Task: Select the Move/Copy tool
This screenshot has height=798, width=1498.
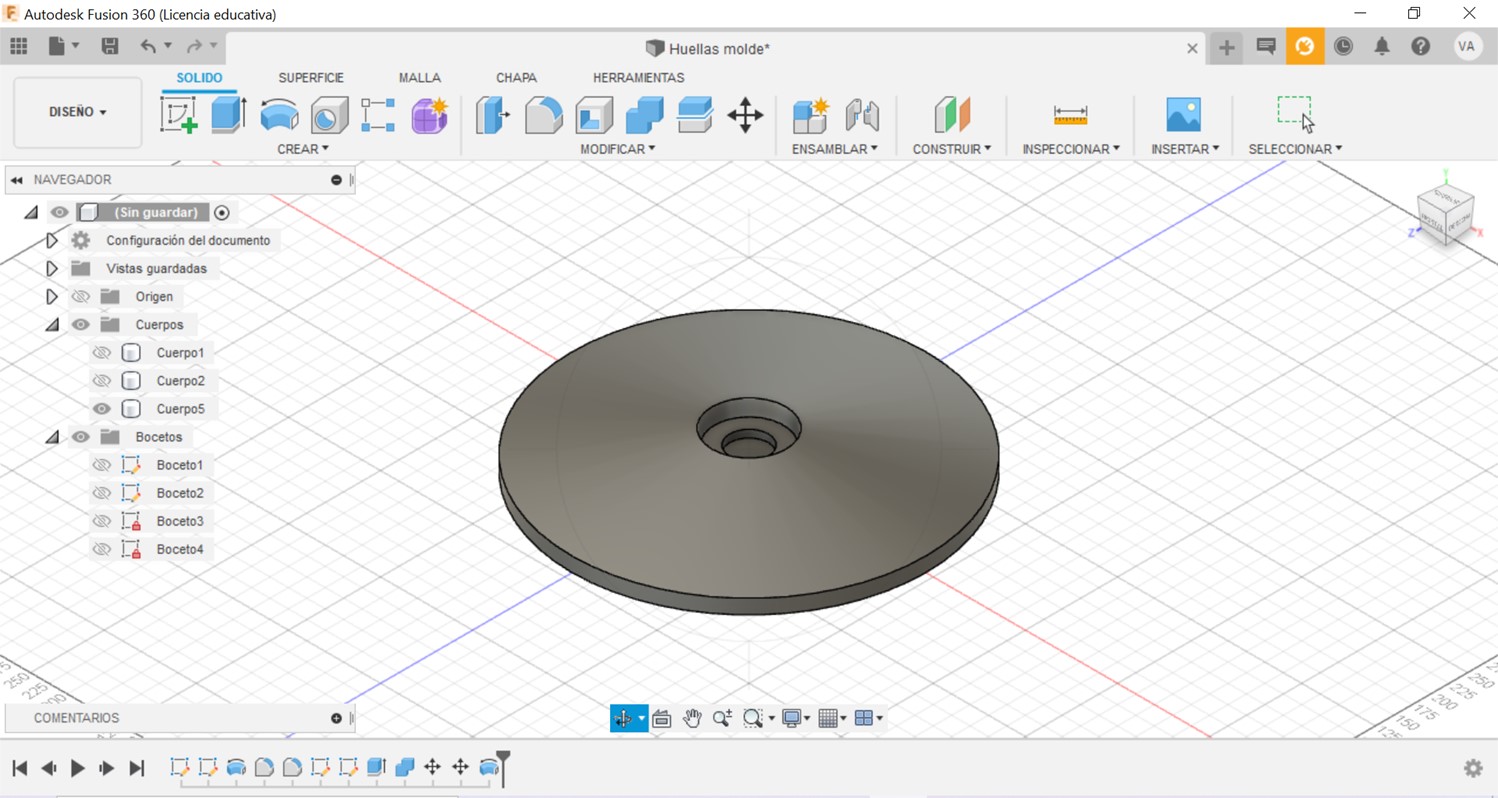Action: pyautogui.click(x=745, y=115)
